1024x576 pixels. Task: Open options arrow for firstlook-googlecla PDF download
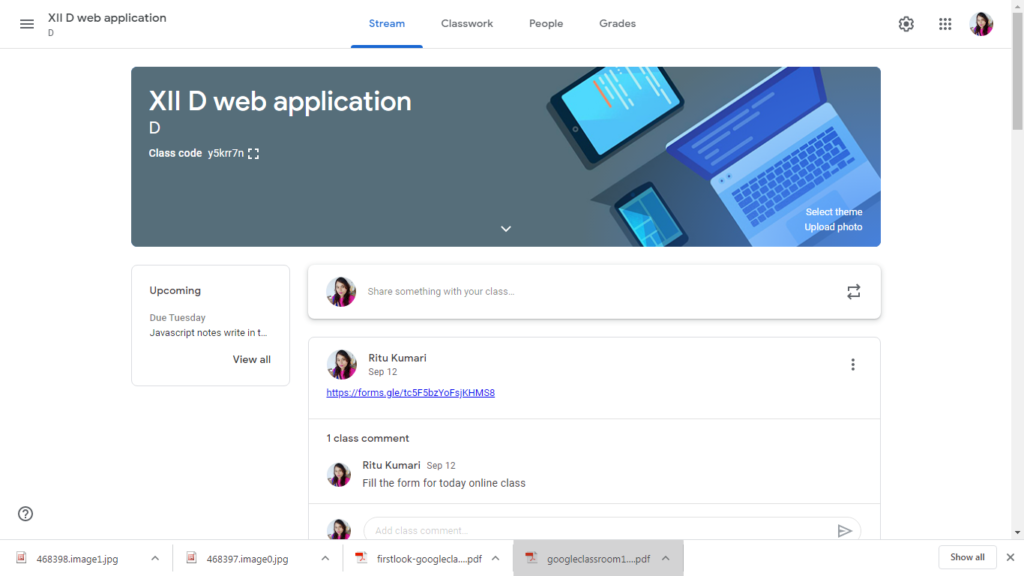point(496,558)
